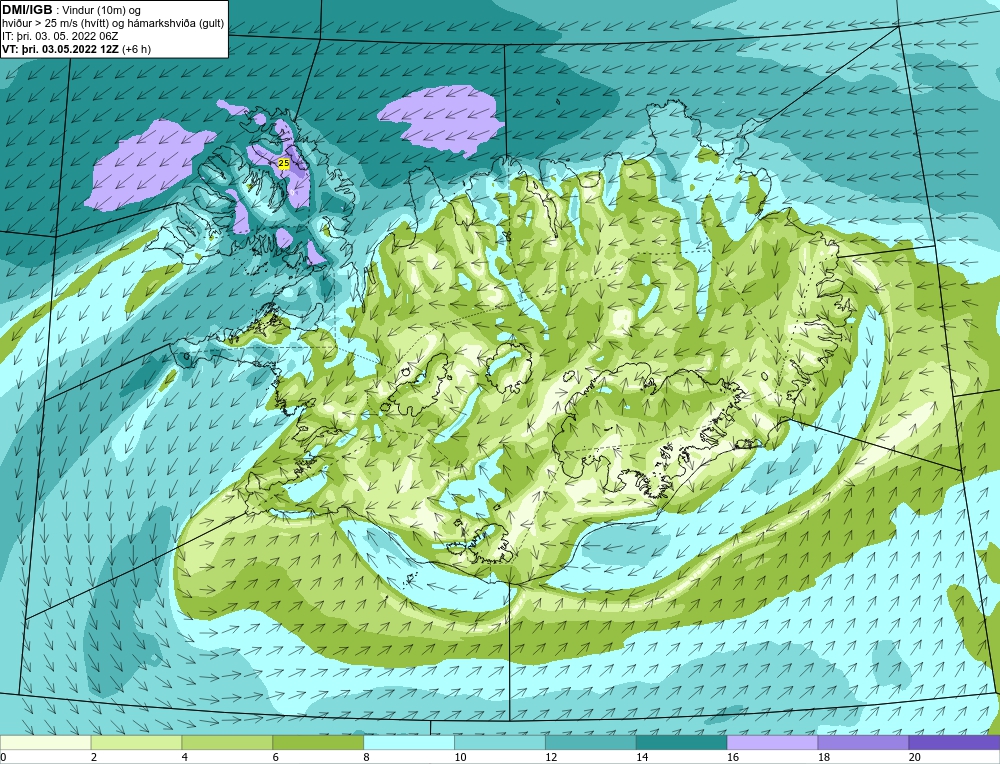Click the 'IT: þri. 03. 05. 2022 06Z' line
The width and height of the screenshot is (1000, 764).
pyautogui.click(x=59, y=36)
